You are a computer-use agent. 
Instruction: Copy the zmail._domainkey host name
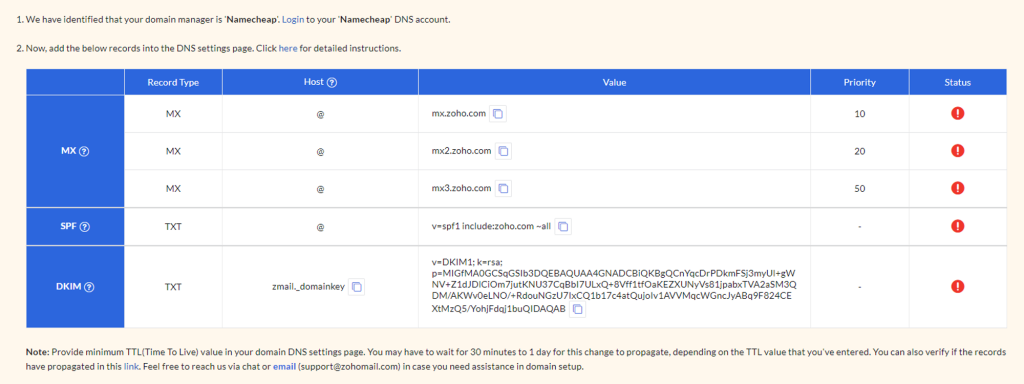[357, 286]
